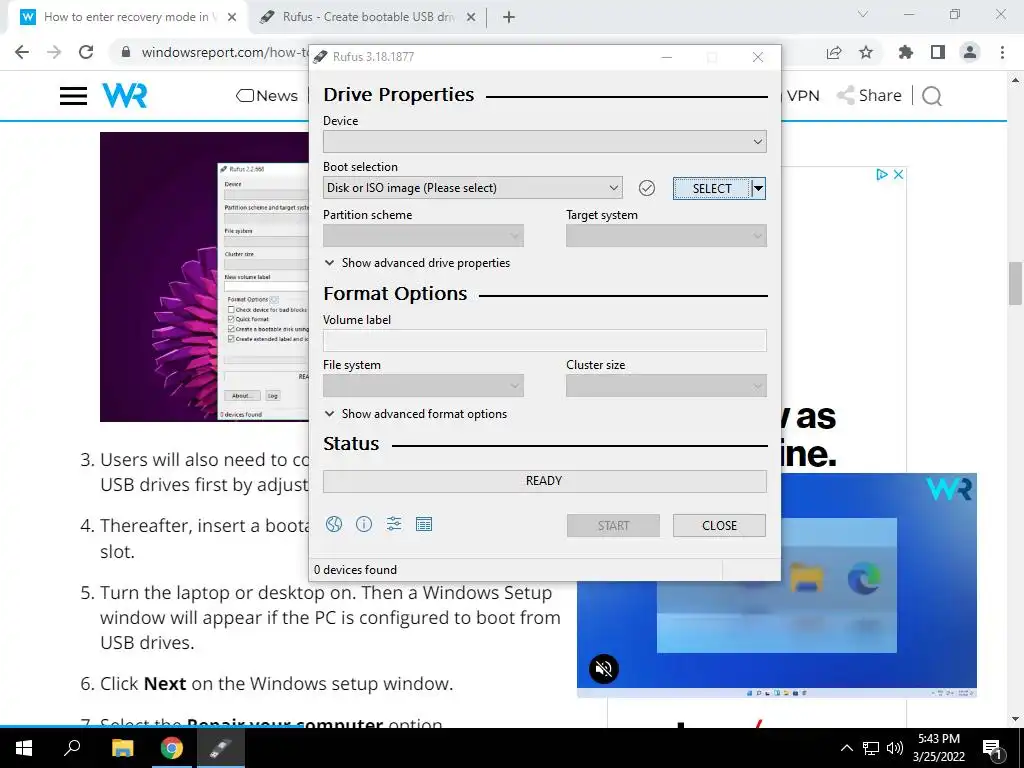Click the Chrome share page icon
The image size is (1024, 768).
click(x=834, y=52)
